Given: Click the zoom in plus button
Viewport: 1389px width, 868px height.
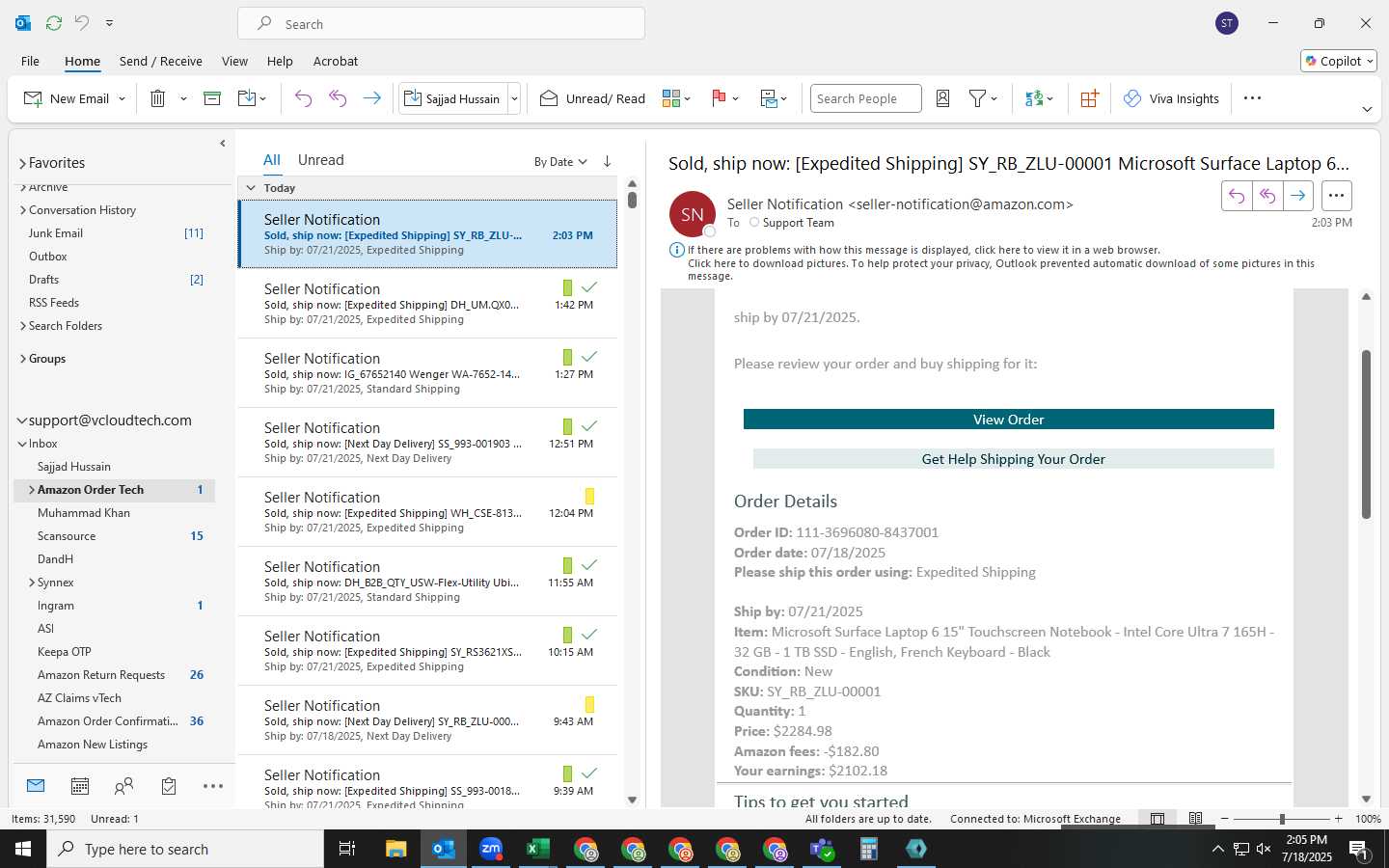Looking at the screenshot, I should click(1338, 819).
